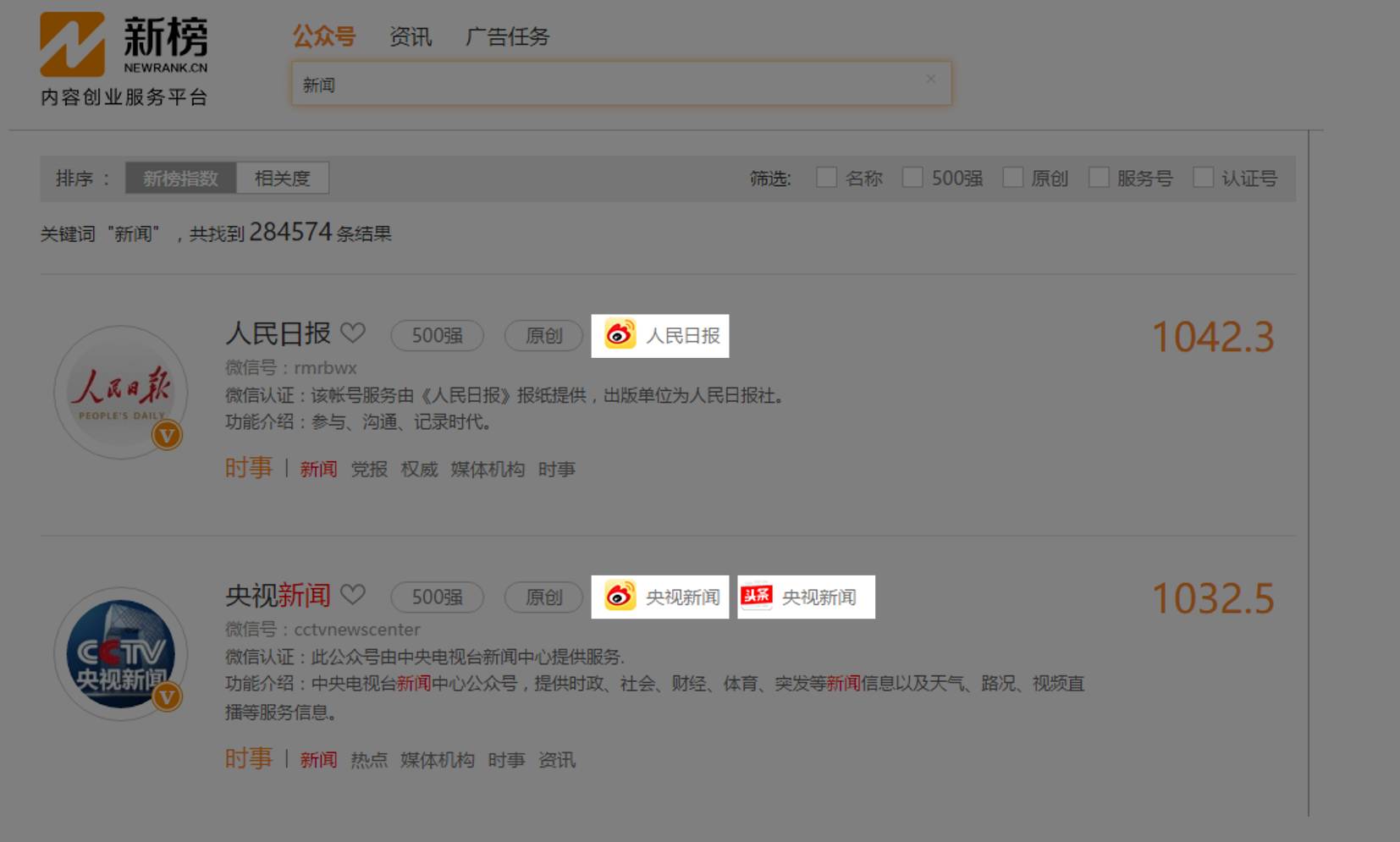
Task: Click the CCTV 央视新闻 avatar thumbnail
Action: tap(121, 654)
